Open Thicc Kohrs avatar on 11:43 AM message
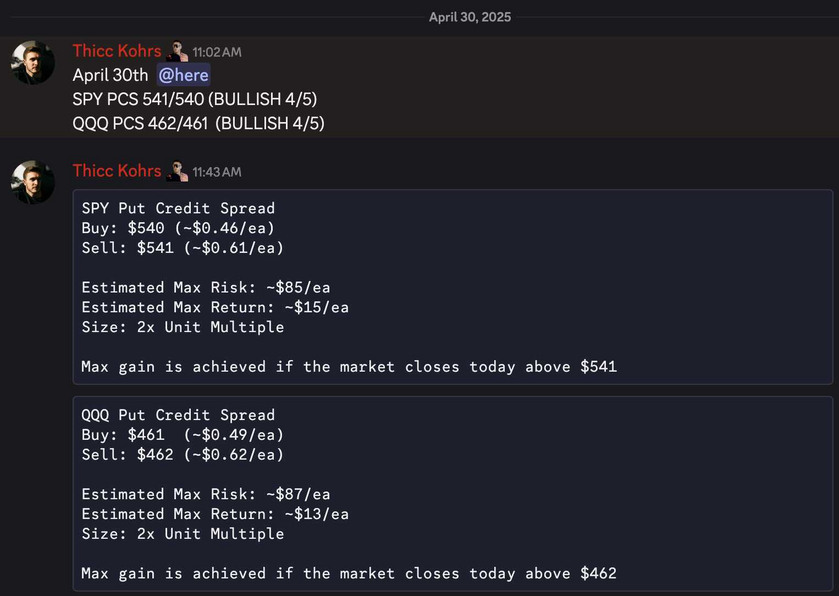Image resolution: width=839 pixels, height=596 pixels. pyautogui.click(x=33, y=182)
